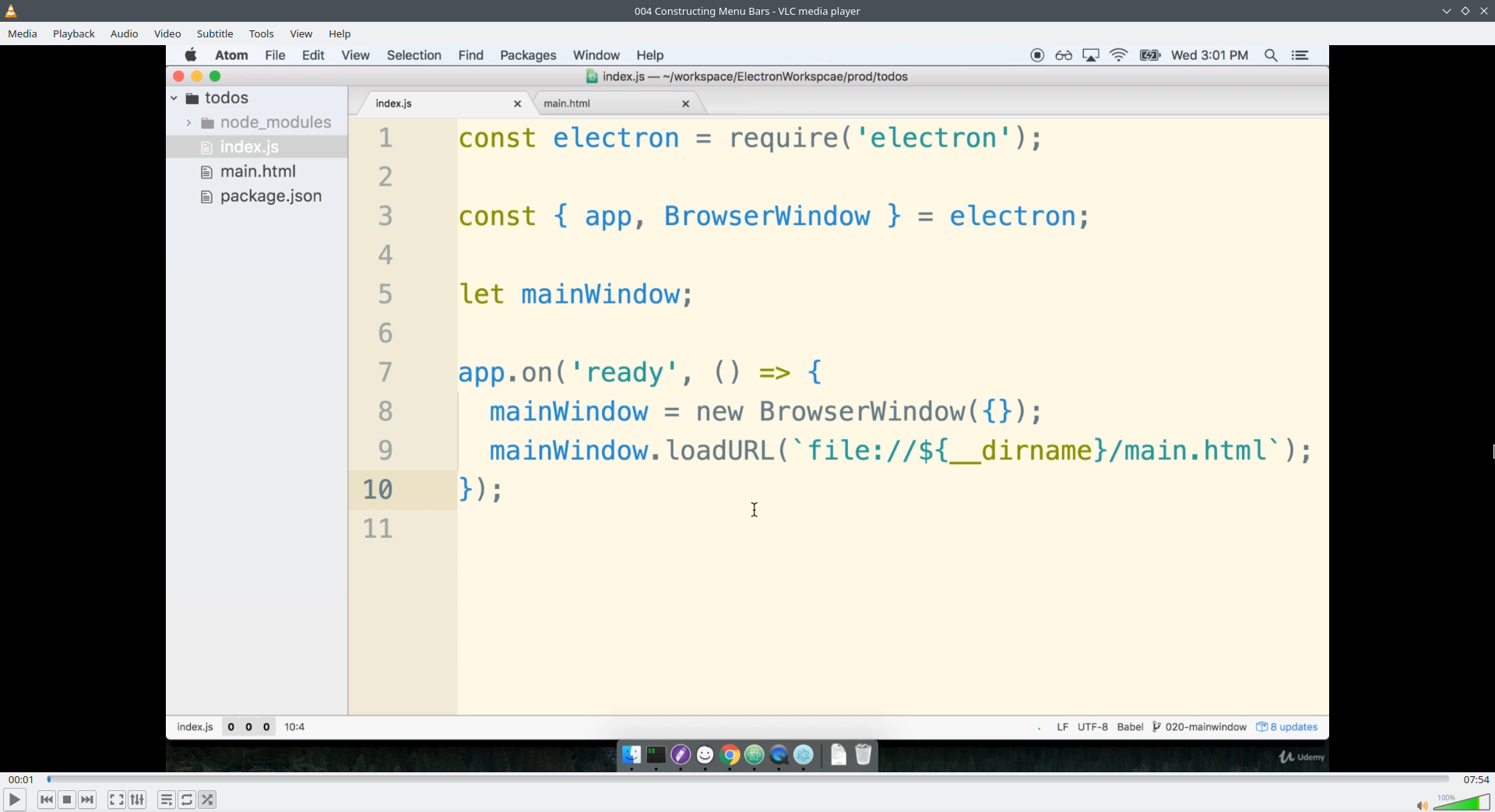Open Spotlight search magnifier icon

pos(1271,55)
